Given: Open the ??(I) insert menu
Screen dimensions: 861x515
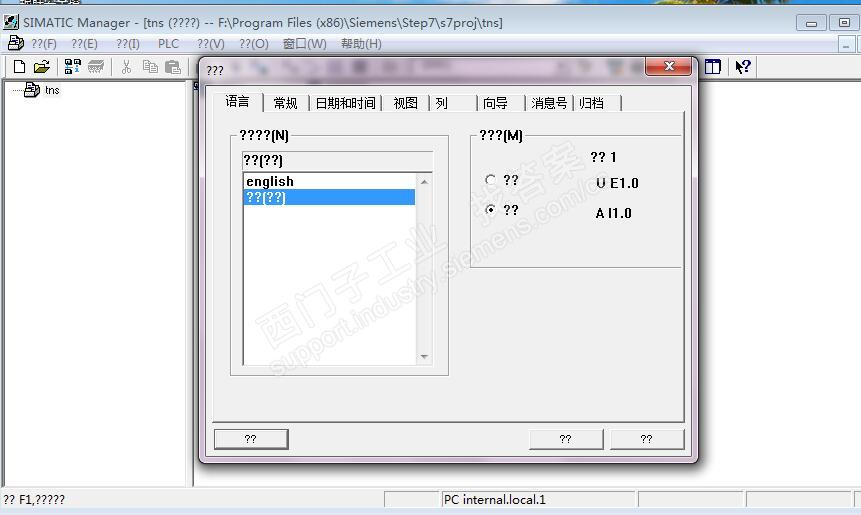Looking at the screenshot, I should click(x=128, y=43).
